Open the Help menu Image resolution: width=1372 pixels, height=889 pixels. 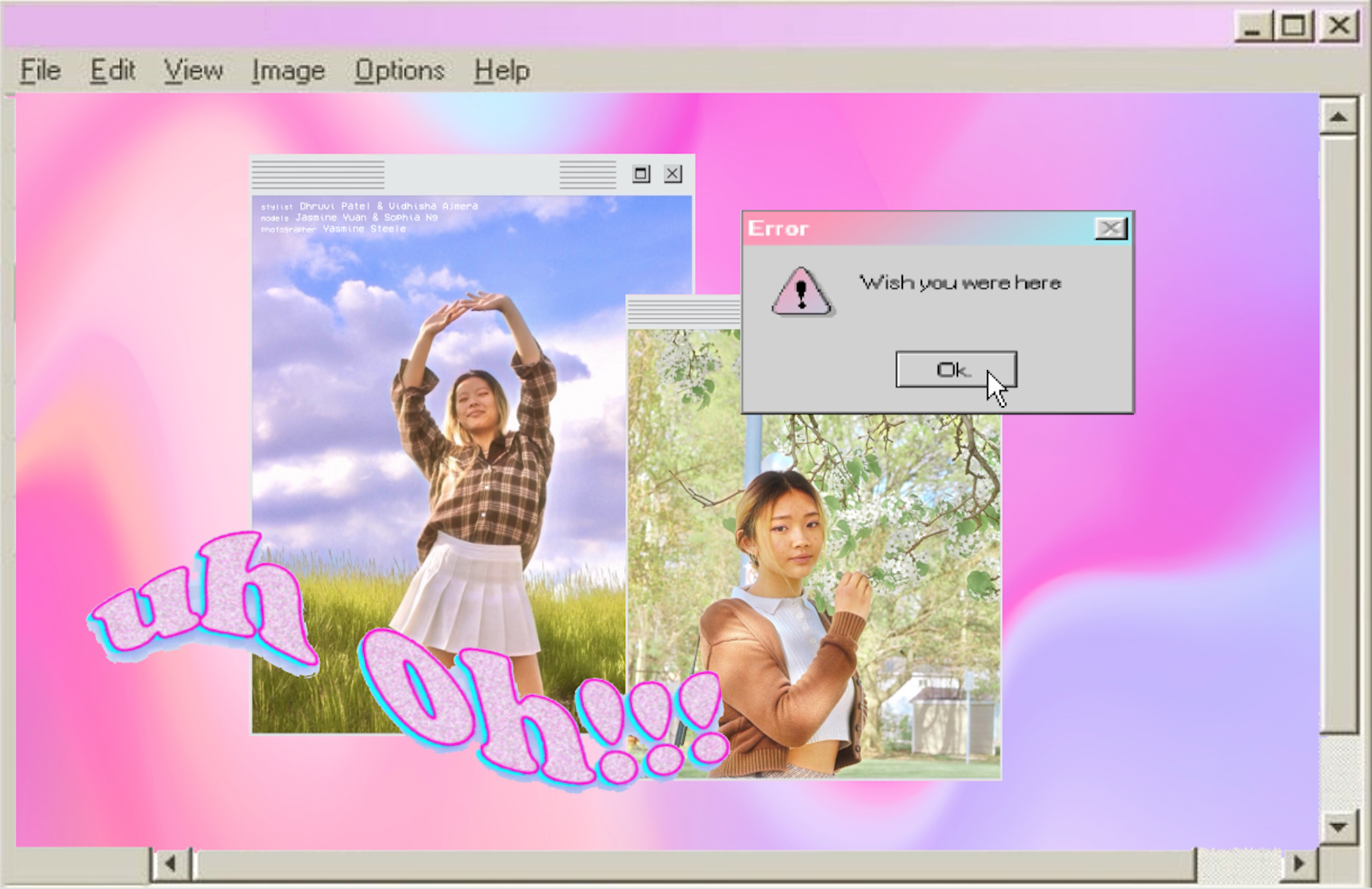(502, 70)
